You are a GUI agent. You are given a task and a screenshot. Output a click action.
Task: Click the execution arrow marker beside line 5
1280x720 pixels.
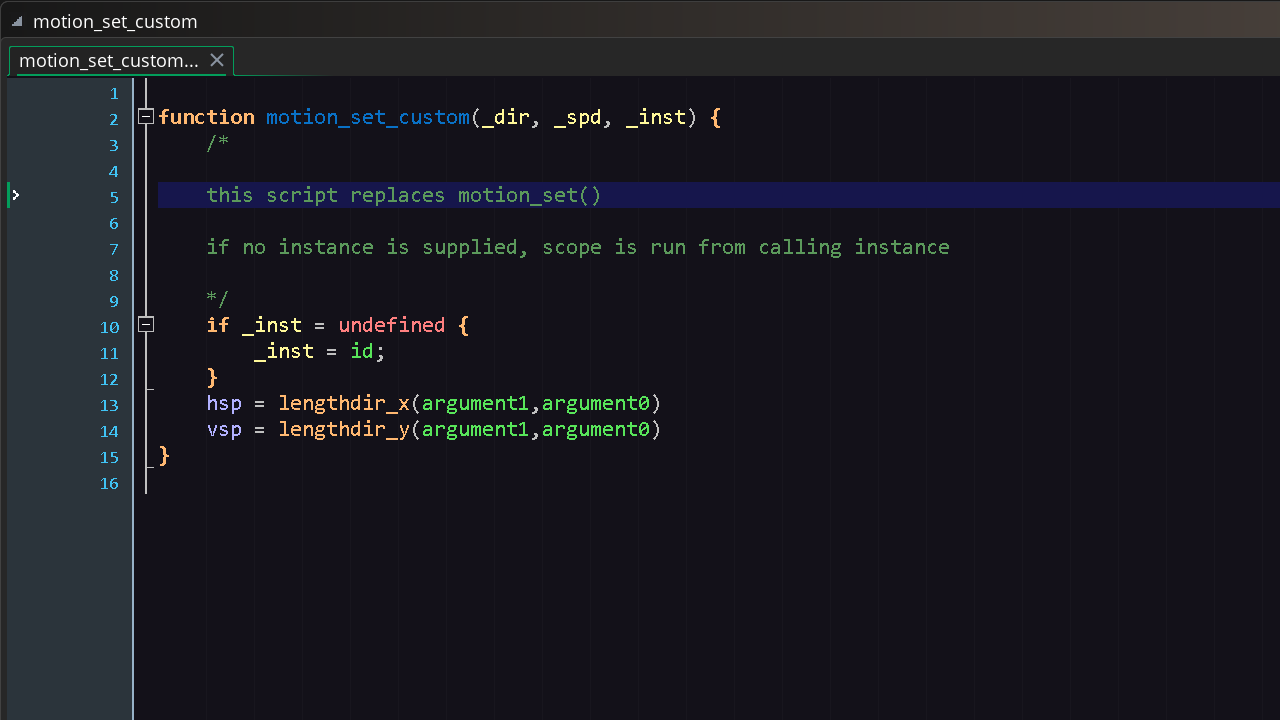[x=14, y=195]
